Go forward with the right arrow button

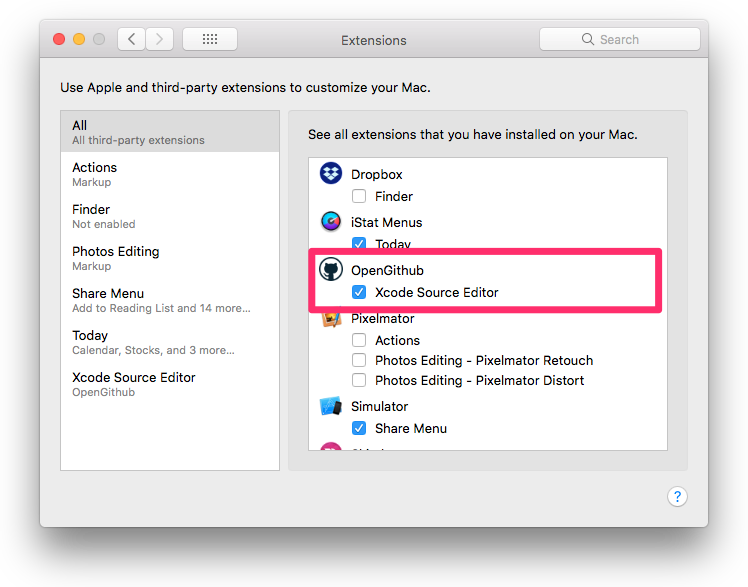[x=159, y=39]
